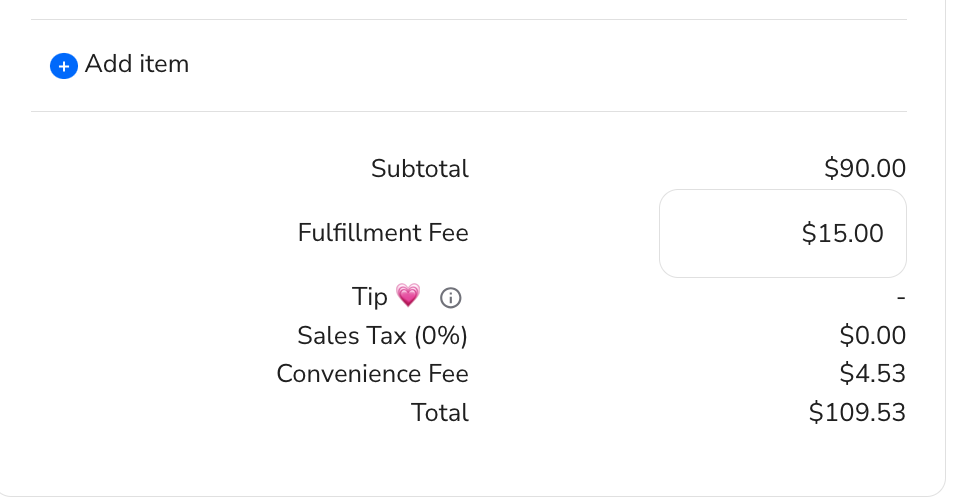Image resolution: width=963 pixels, height=504 pixels.
Task: Click the Total label
Action: click(x=440, y=413)
